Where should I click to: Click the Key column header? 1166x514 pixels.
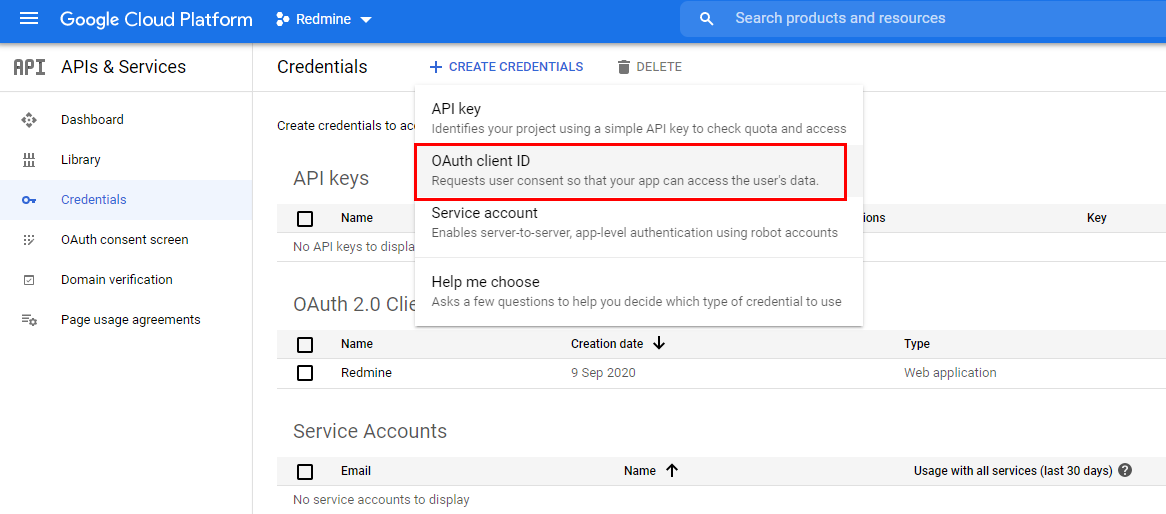tap(1097, 218)
